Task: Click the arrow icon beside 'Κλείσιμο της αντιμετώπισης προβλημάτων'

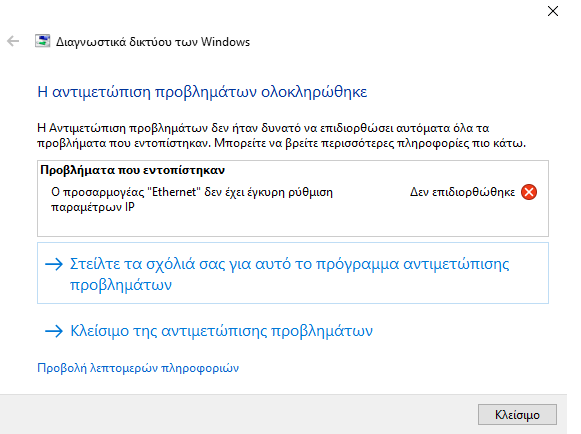Action: tap(54, 331)
